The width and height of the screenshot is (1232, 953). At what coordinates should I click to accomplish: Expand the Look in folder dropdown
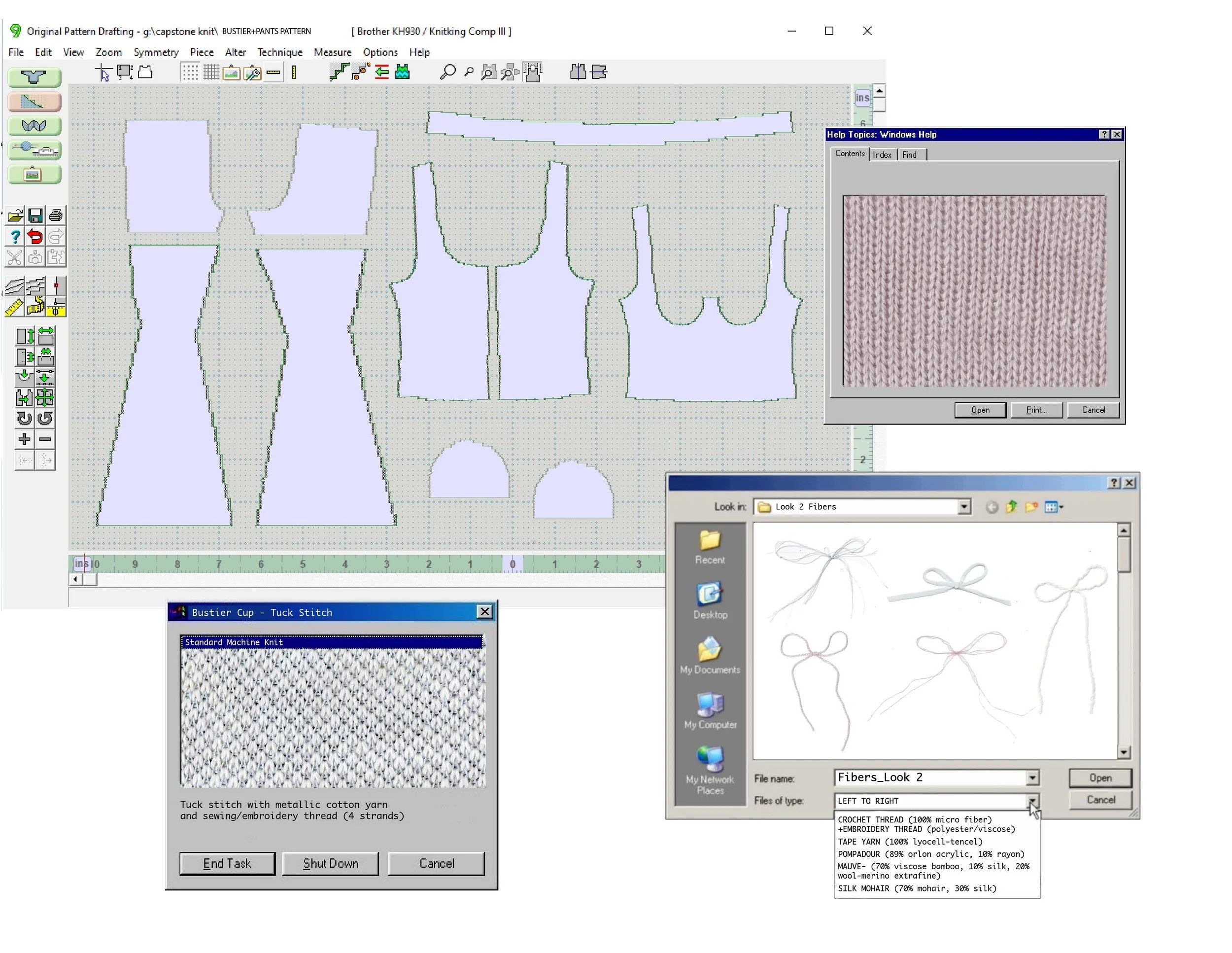point(964,507)
